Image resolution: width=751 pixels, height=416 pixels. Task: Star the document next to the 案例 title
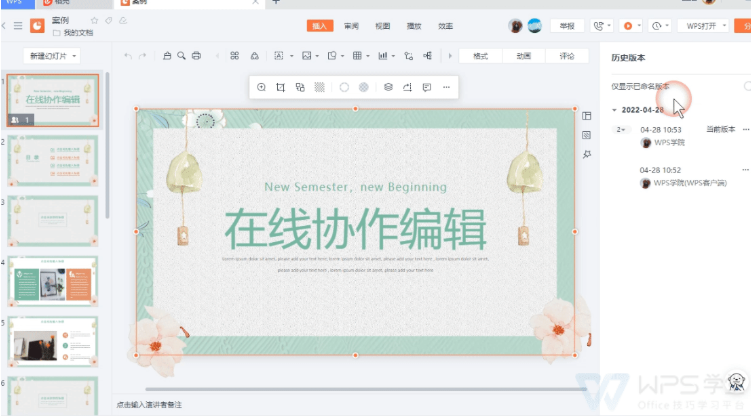(x=94, y=20)
